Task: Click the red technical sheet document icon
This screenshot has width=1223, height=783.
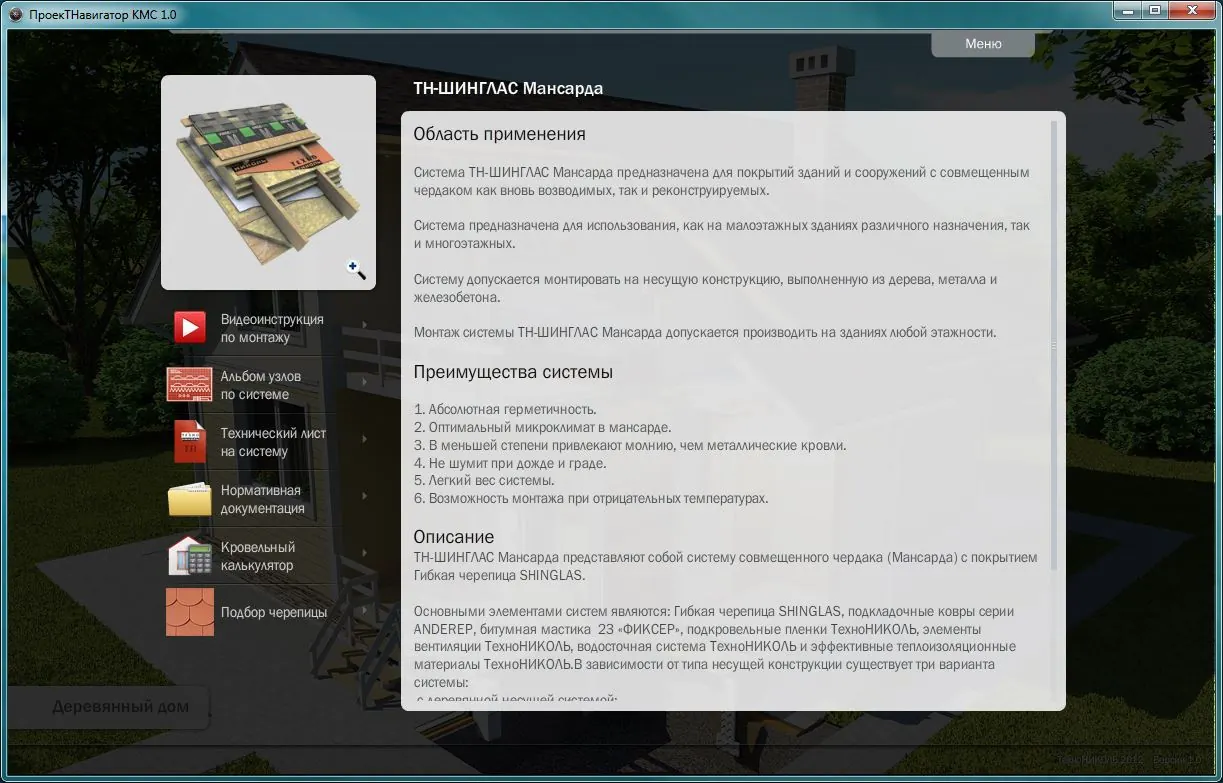Action: 190,442
